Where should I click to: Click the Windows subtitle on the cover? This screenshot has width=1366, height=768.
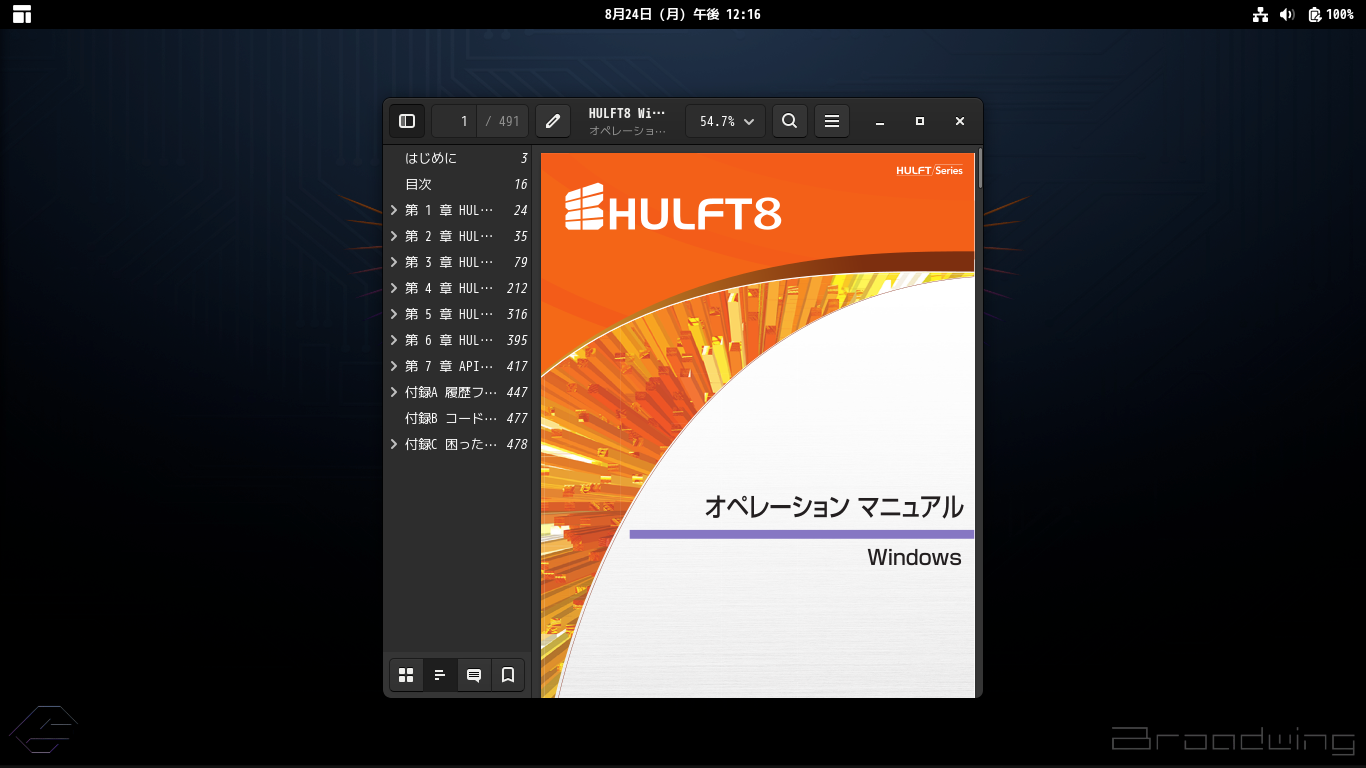point(914,558)
